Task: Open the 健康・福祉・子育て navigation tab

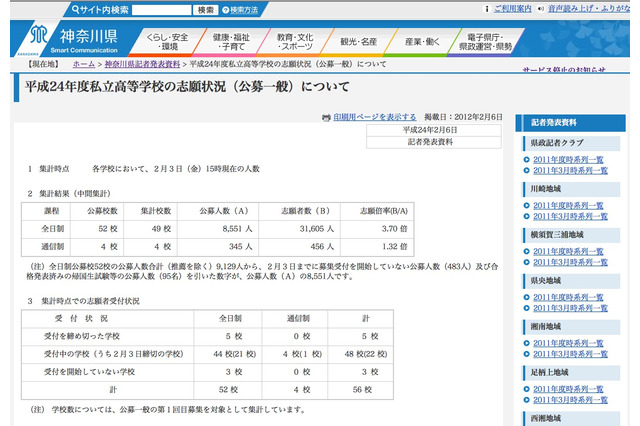Action: tap(231, 42)
